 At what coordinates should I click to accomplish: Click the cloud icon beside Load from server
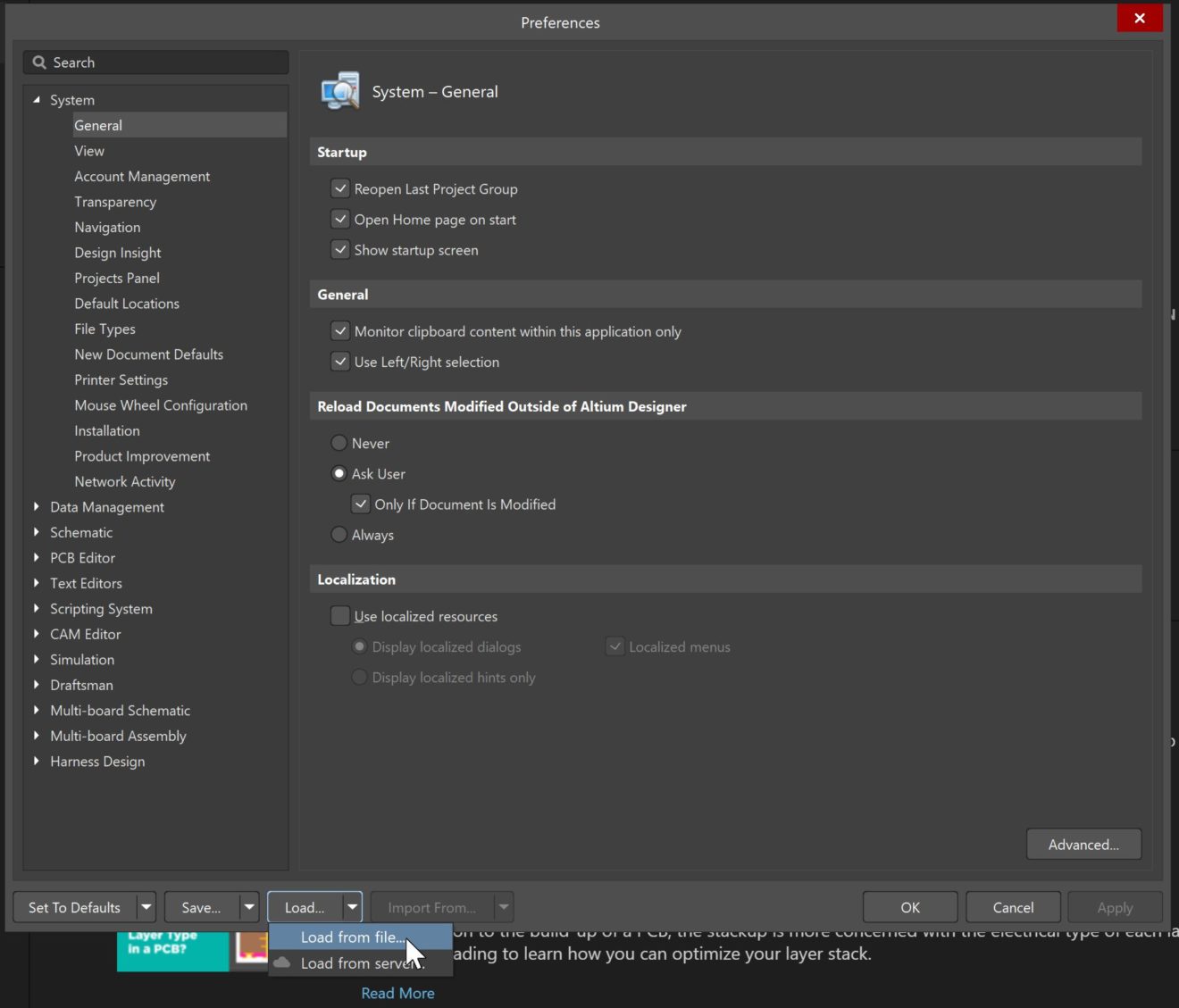click(x=283, y=963)
